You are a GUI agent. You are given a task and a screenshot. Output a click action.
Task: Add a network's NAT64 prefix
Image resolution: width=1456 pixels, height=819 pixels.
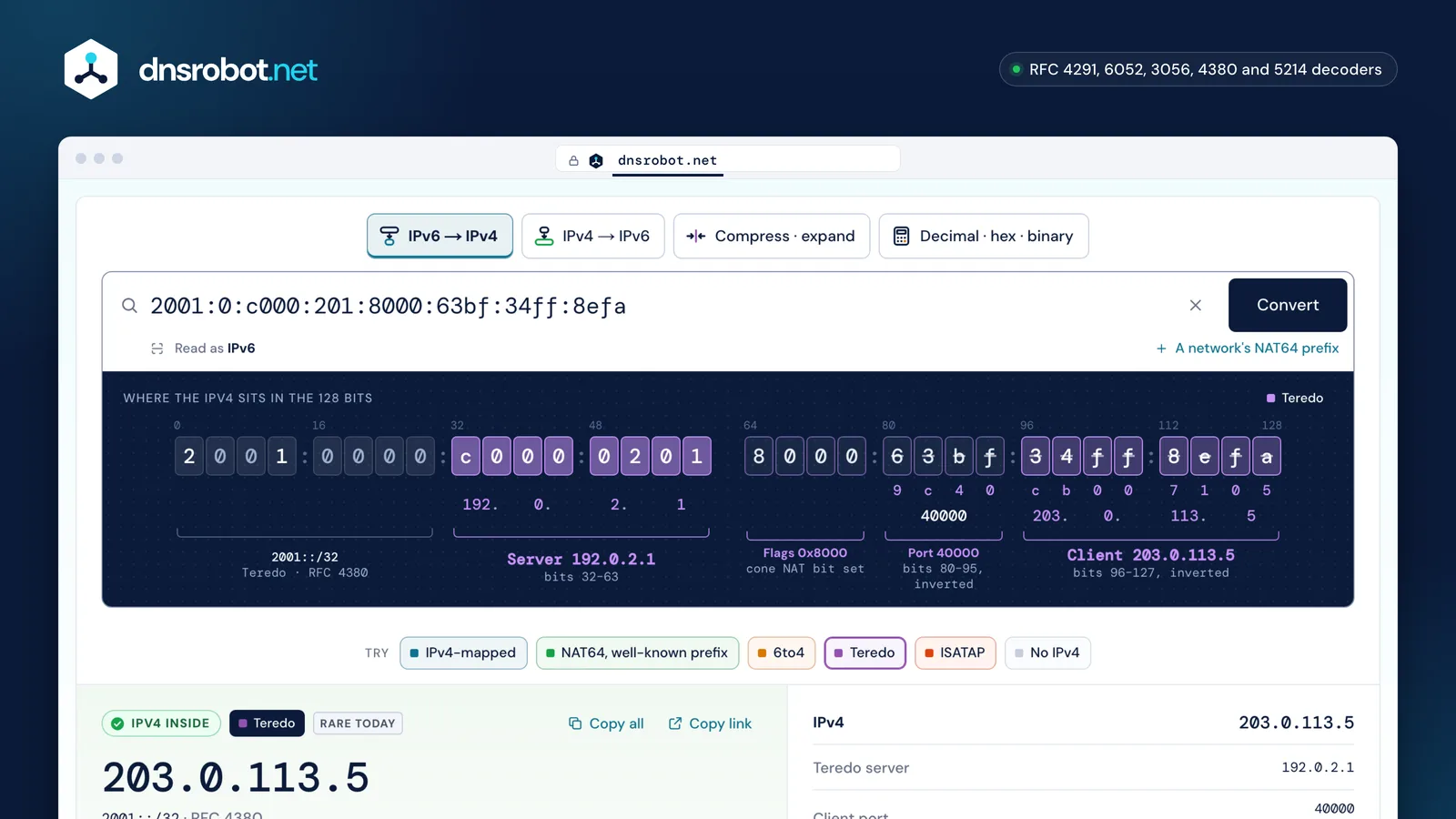(1248, 349)
